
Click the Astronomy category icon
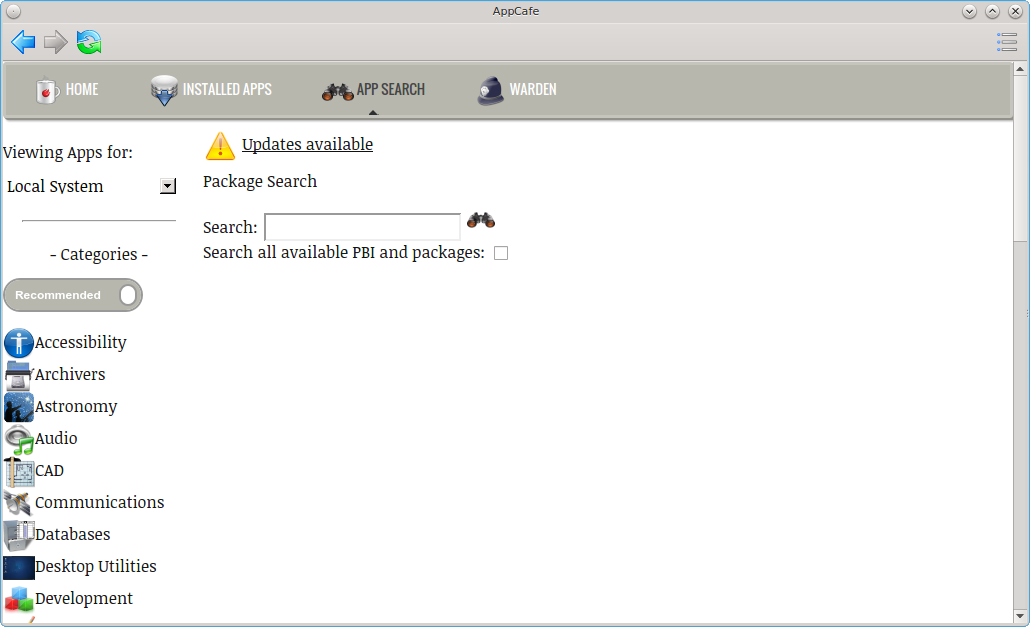tap(18, 407)
